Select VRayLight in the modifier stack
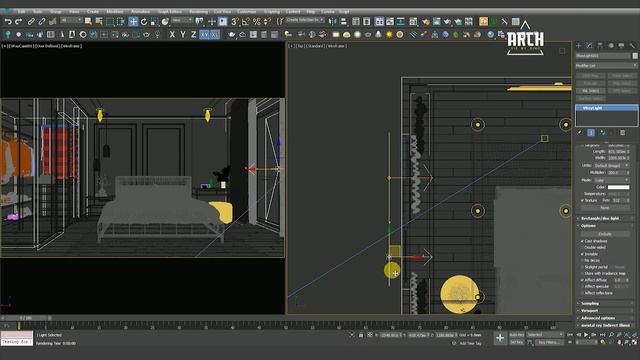The width and height of the screenshot is (640, 360). click(x=607, y=108)
